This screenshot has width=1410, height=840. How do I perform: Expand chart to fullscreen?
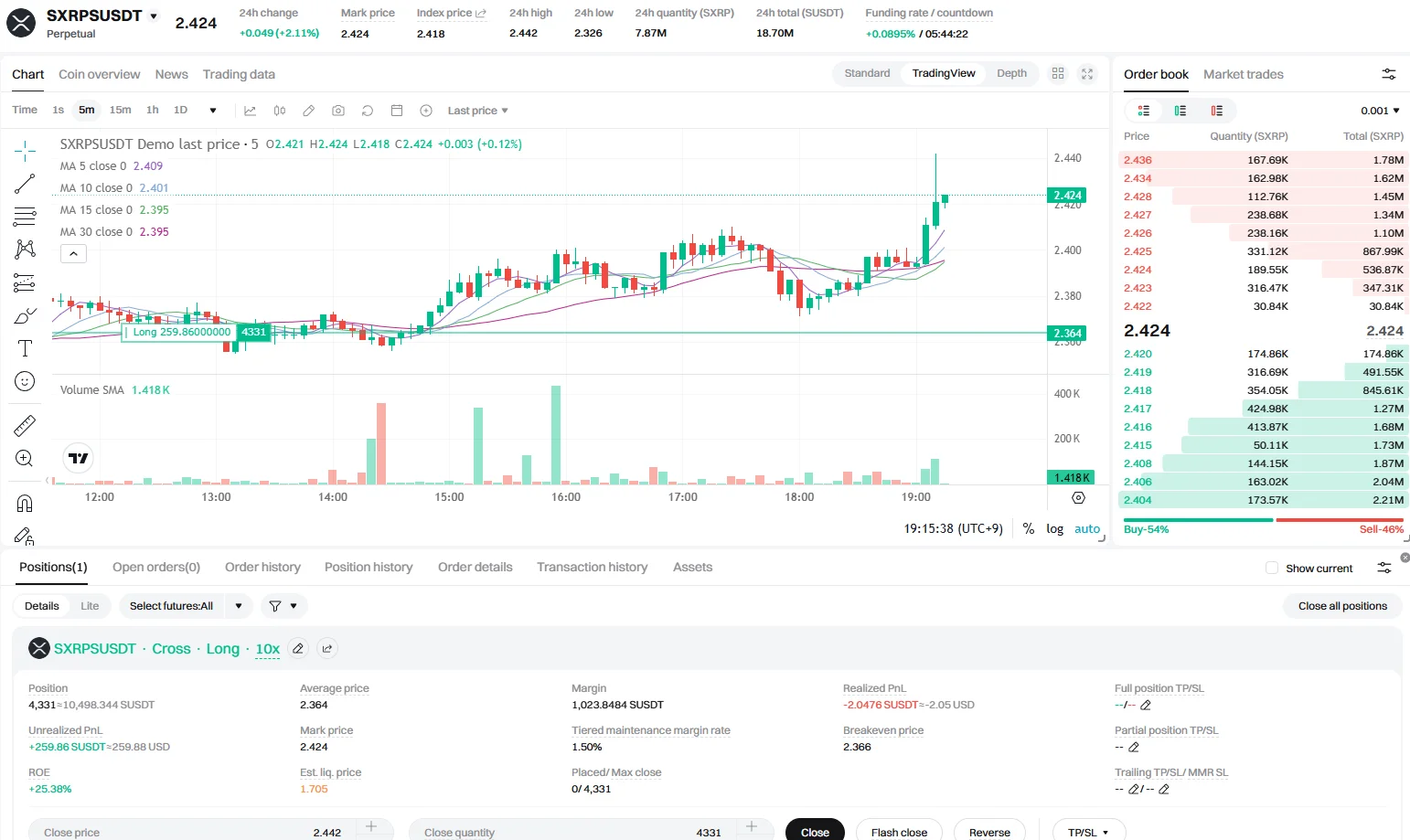coord(1087,74)
